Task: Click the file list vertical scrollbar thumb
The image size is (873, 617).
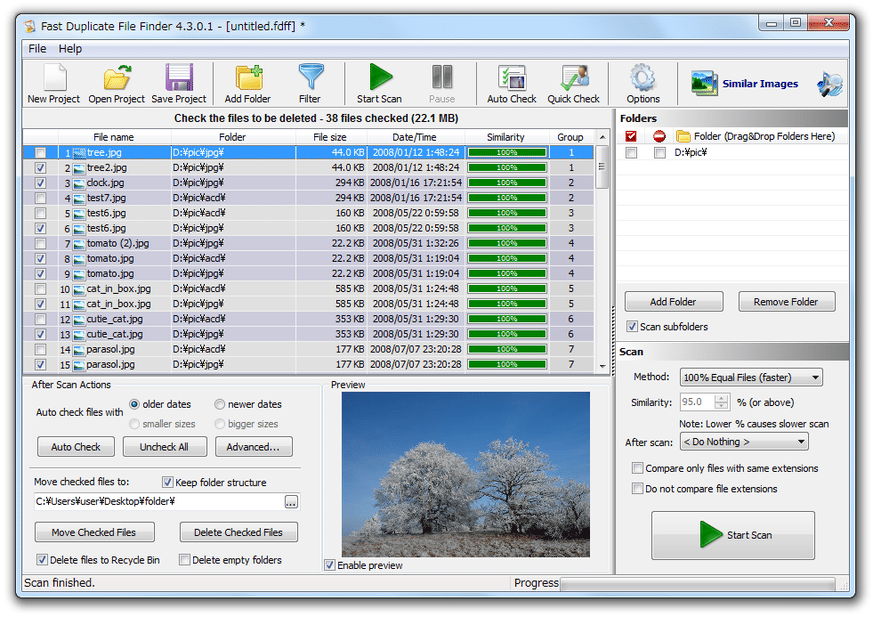Action: [602, 168]
